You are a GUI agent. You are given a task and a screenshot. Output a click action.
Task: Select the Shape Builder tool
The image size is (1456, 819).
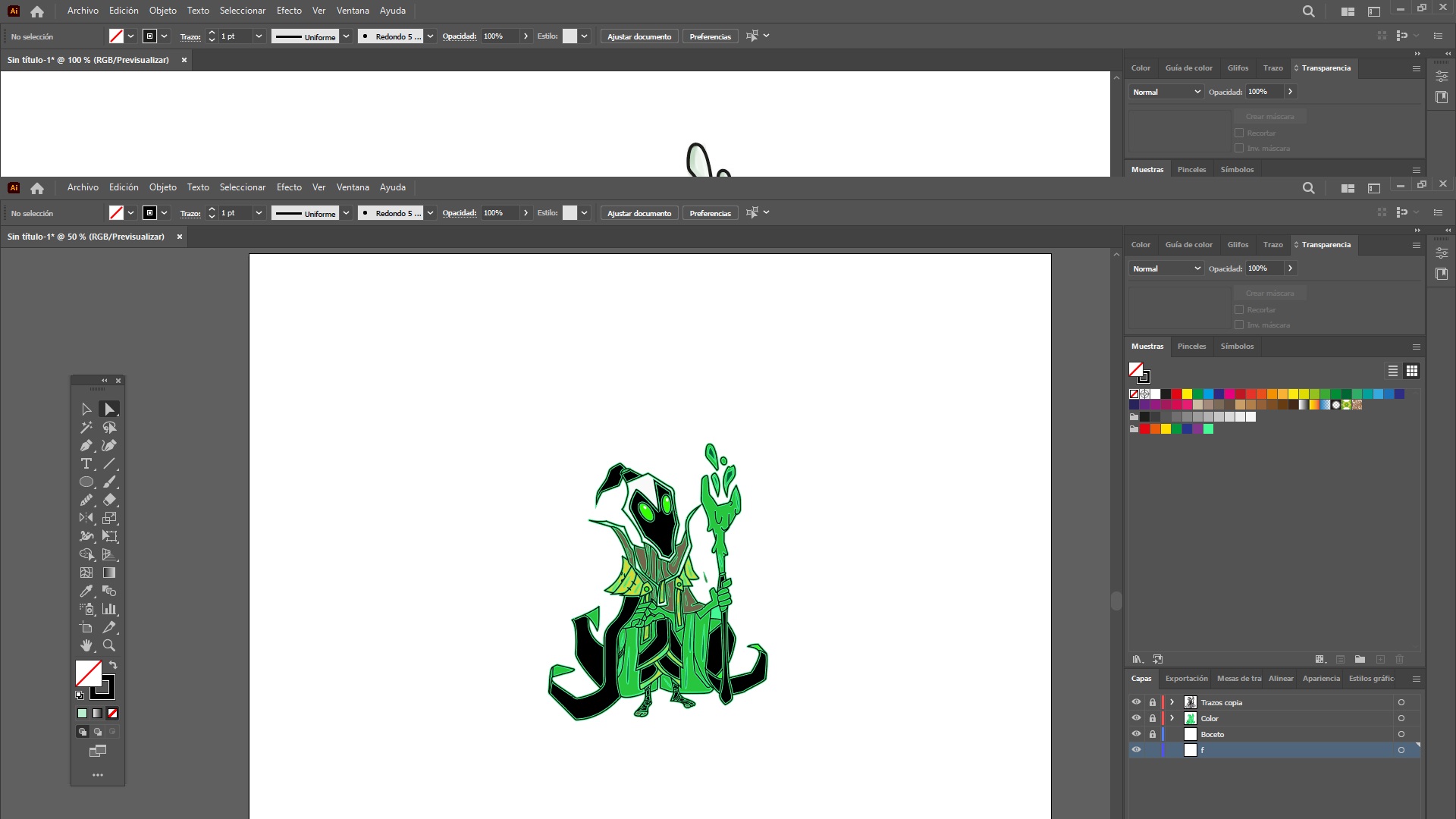[x=86, y=555]
